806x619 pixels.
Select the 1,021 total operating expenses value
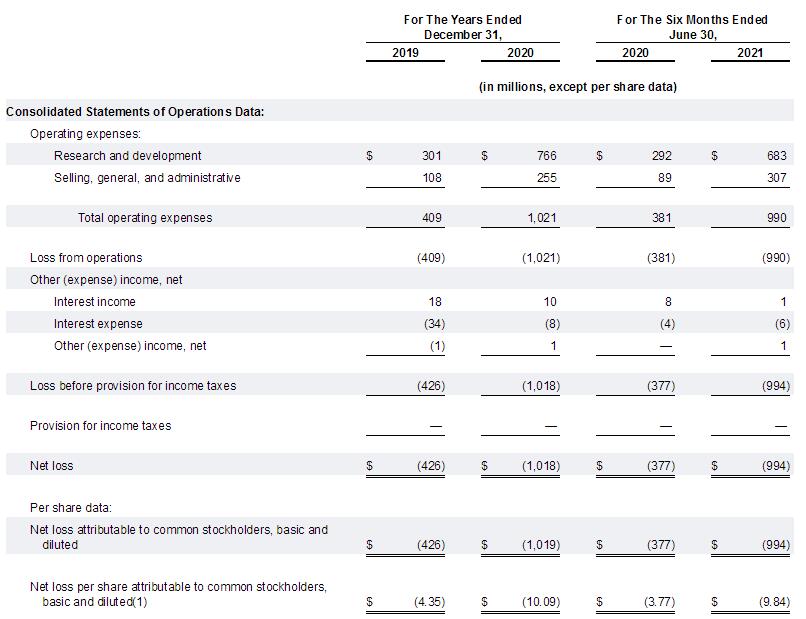[x=542, y=218]
